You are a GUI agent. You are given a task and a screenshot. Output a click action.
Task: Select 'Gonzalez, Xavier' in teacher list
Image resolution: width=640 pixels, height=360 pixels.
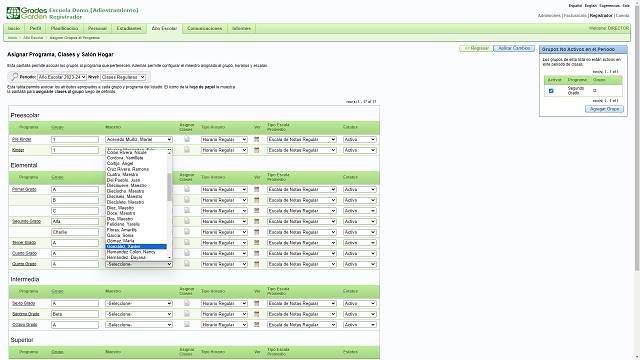pyautogui.click(x=136, y=247)
